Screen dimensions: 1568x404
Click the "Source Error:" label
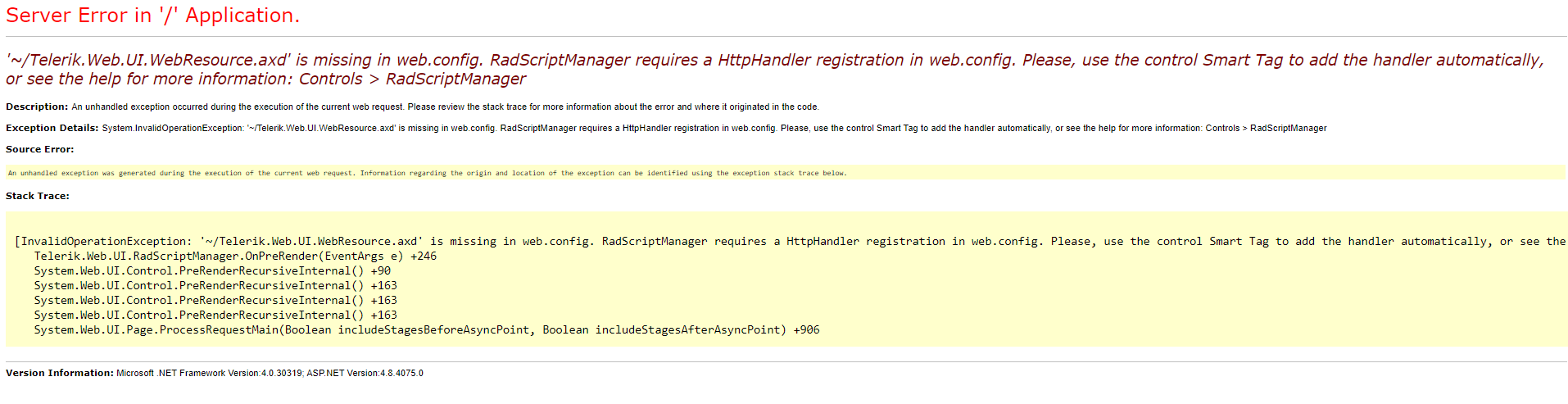(x=40, y=149)
